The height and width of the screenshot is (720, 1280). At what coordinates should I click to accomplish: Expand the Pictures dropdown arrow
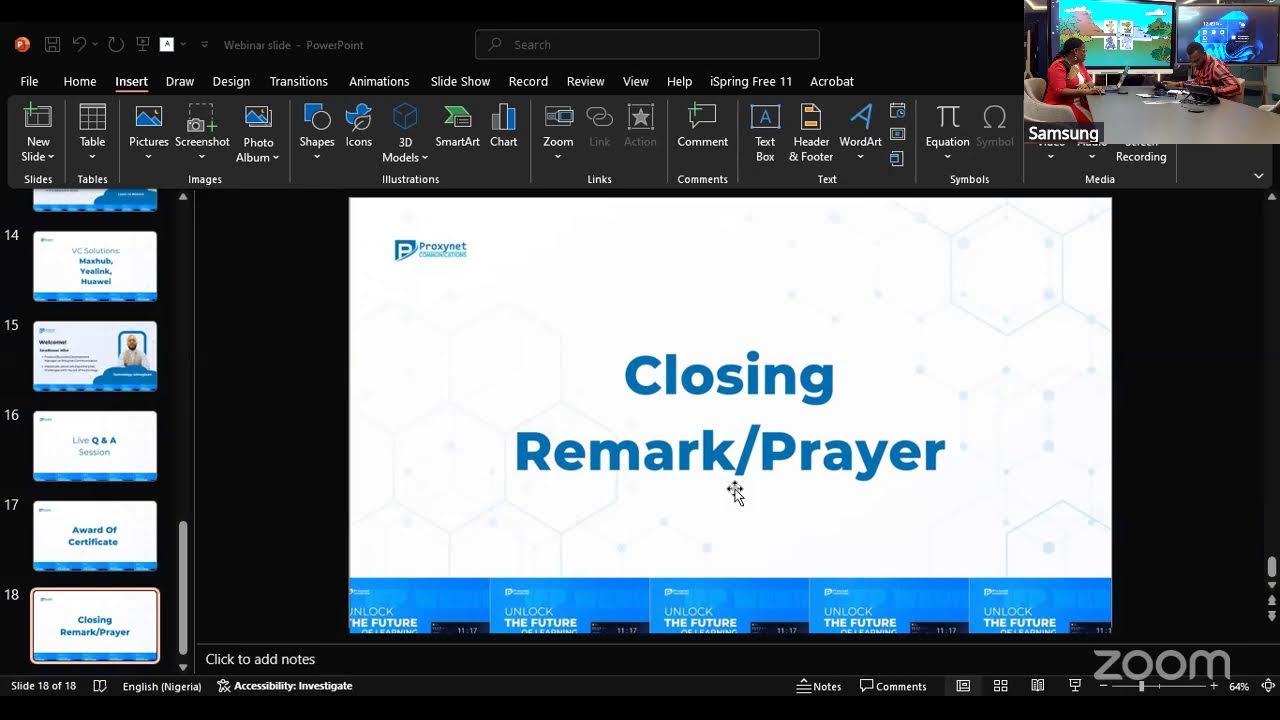coord(148,157)
